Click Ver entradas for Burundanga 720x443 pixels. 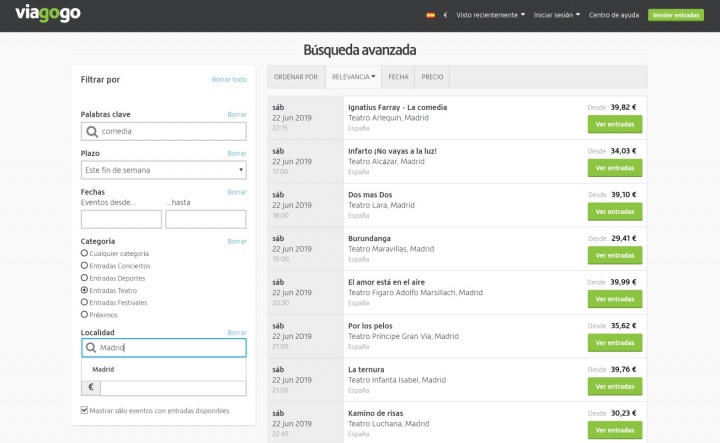coord(614,255)
